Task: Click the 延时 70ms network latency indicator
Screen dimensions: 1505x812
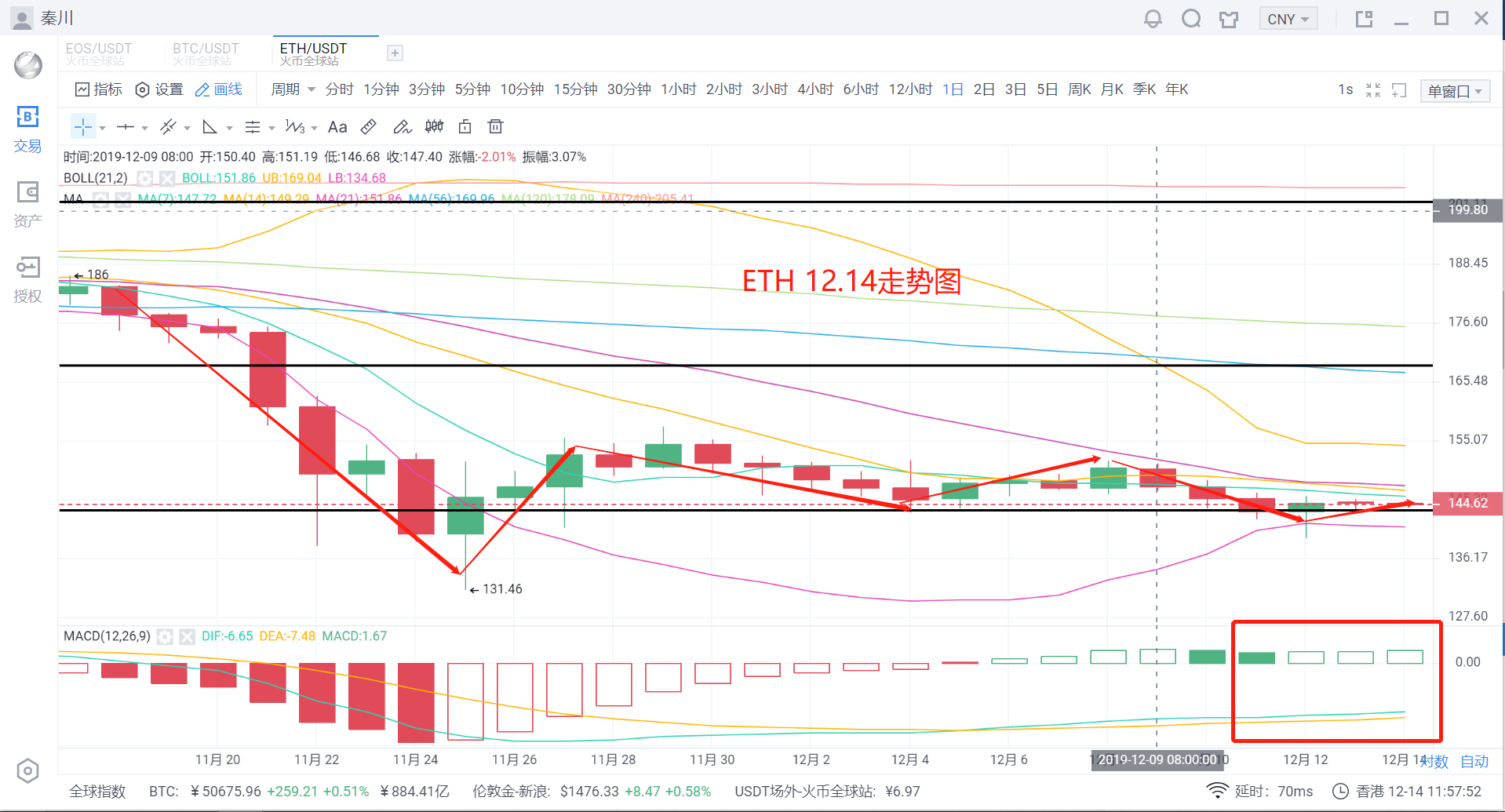Action: click(1260, 791)
